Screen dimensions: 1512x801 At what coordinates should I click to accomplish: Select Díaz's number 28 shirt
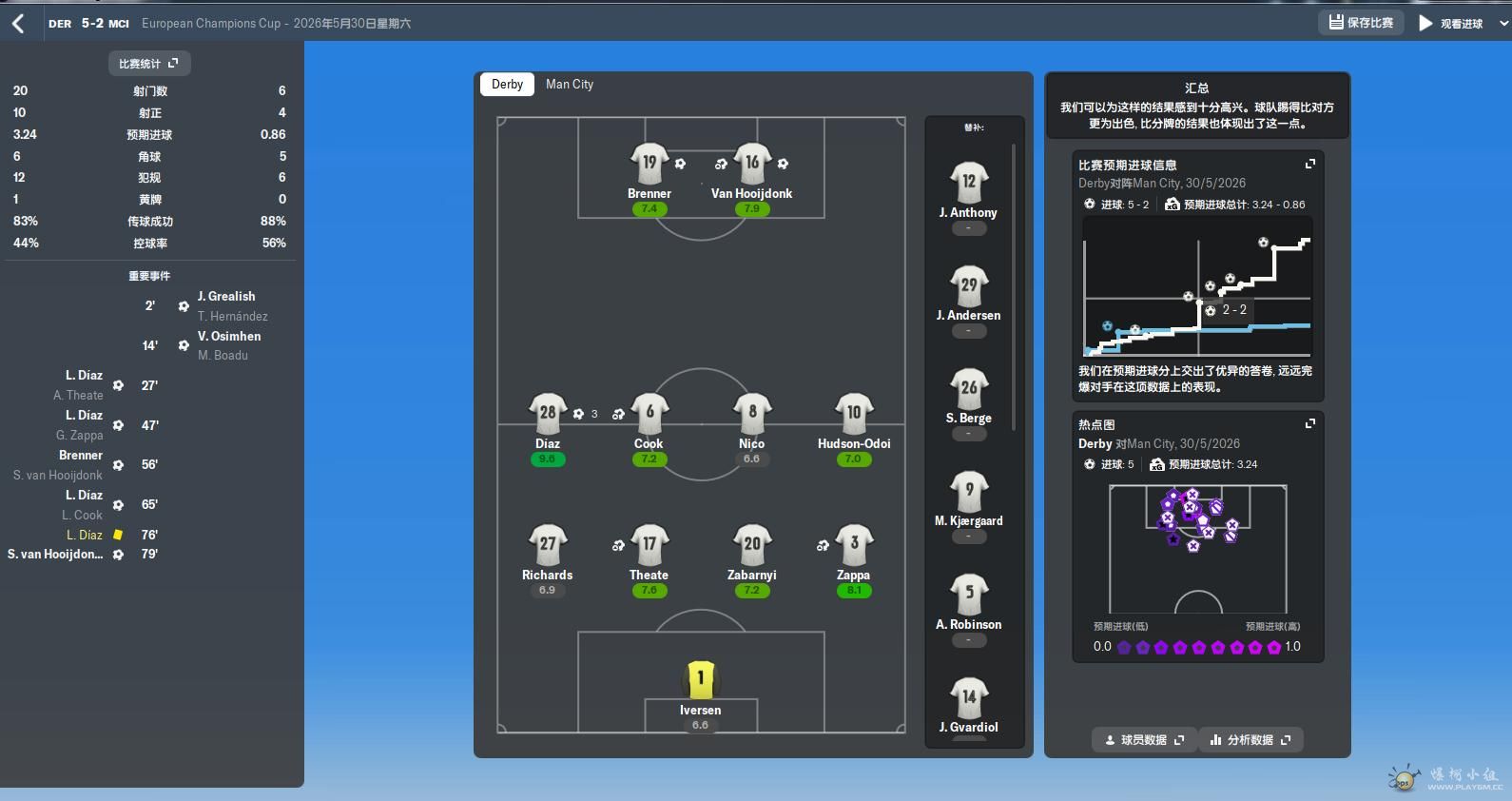(548, 413)
